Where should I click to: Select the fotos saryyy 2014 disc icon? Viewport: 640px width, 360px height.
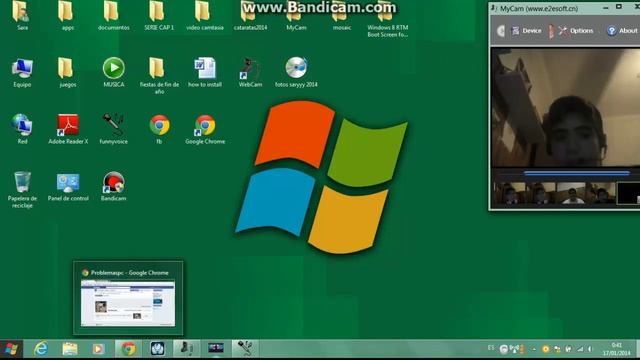pos(296,68)
